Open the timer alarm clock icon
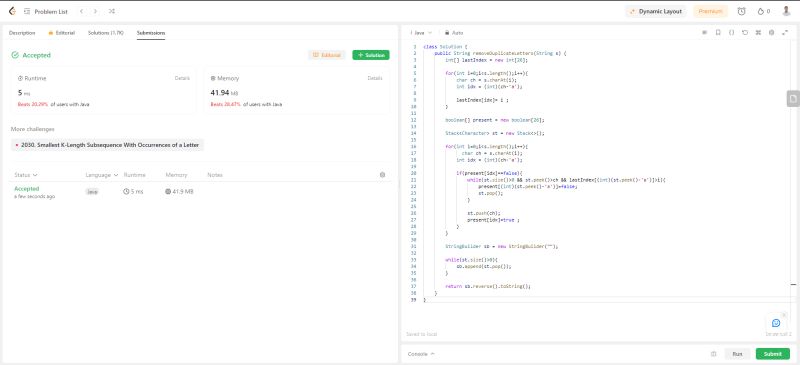This screenshot has height=365, width=800. pos(741,11)
